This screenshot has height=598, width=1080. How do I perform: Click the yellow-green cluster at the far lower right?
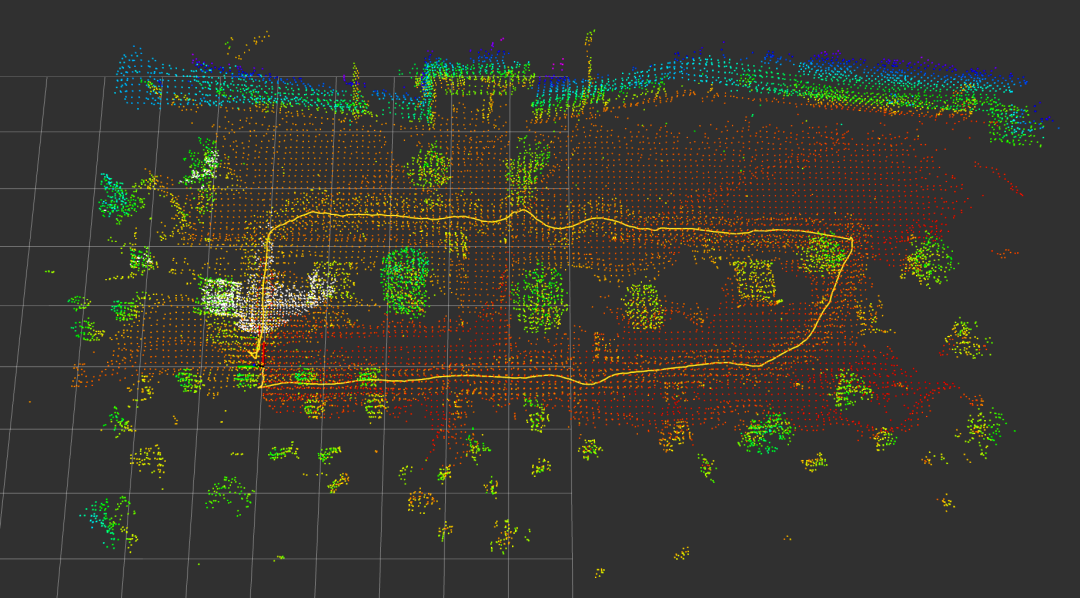(x=981, y=430)
